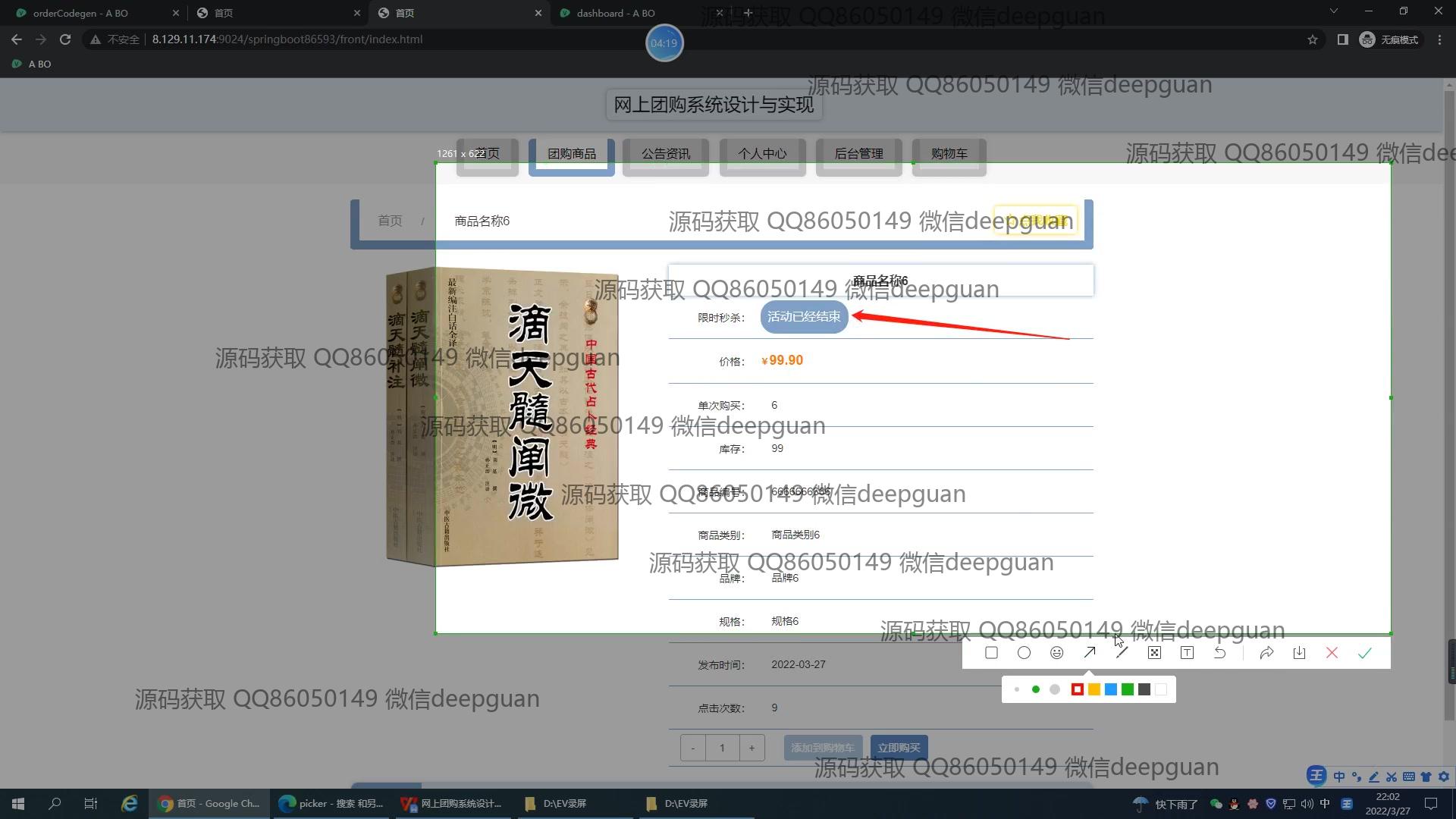The height and width of the screenshot is (819, 1456).
Task: Save screenshot to file
Action: (x=1299, y=653)
